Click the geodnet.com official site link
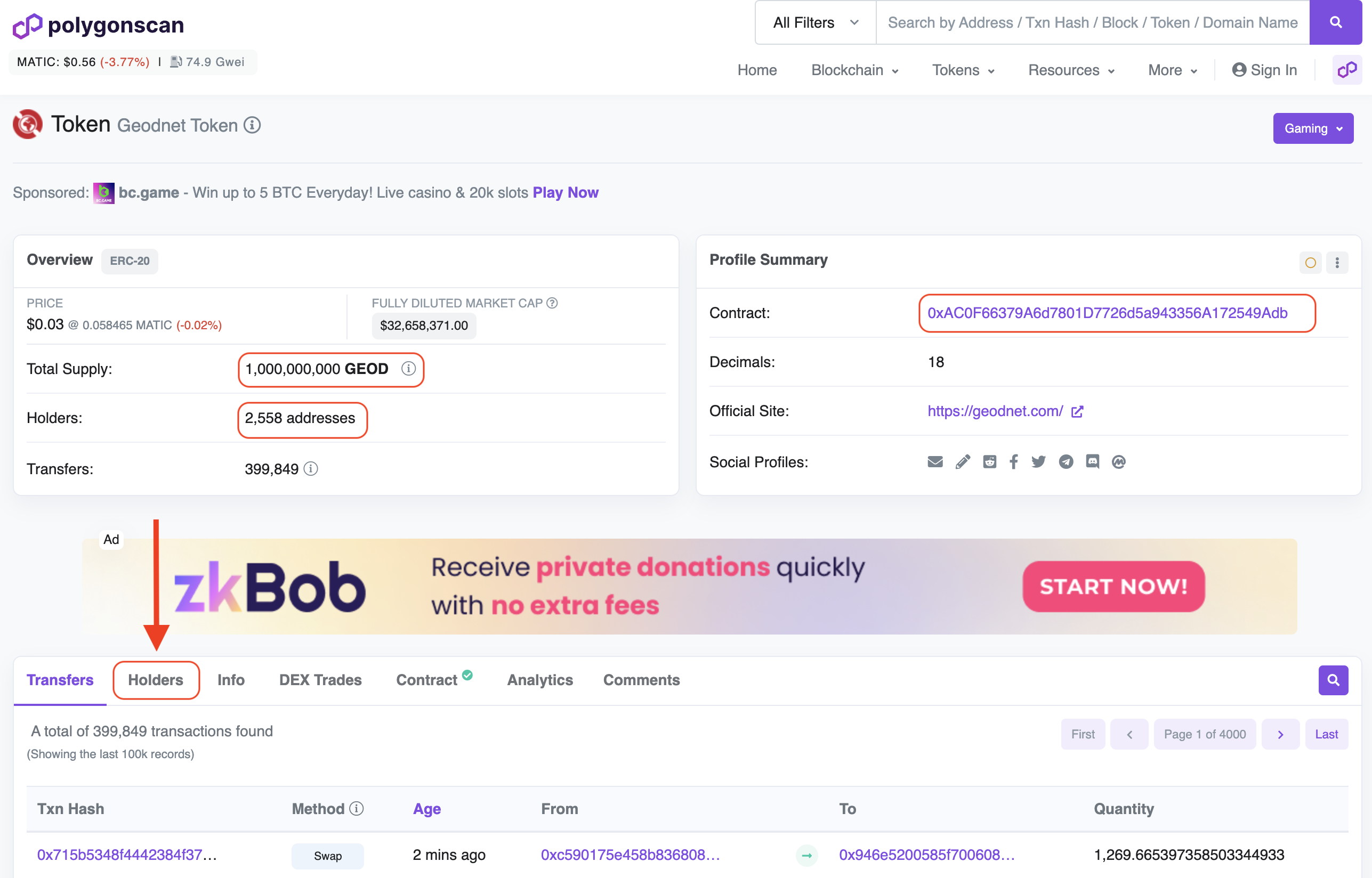Viewport: 1372px width, 878px height. tap(995, 411)
